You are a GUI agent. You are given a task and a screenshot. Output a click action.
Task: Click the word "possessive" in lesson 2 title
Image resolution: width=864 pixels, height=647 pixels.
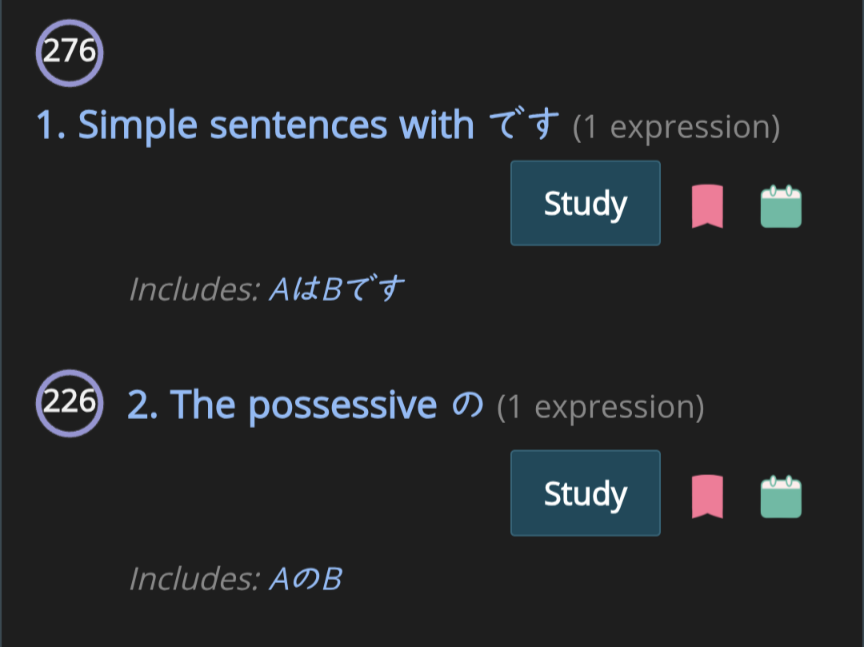342,405
